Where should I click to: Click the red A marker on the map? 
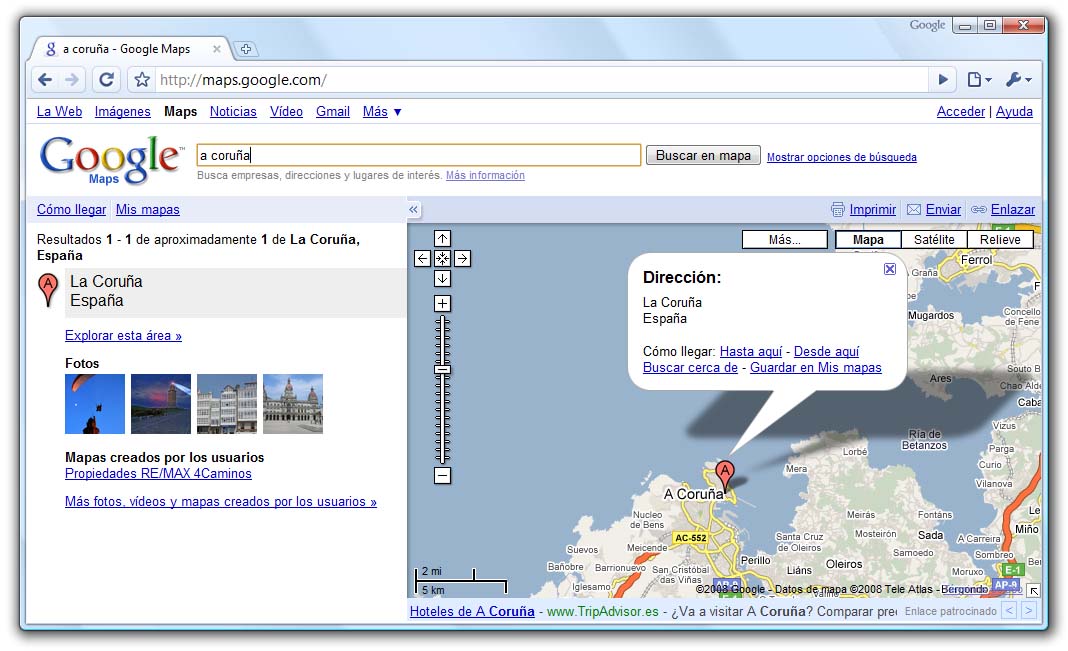[x=725, y=475]
